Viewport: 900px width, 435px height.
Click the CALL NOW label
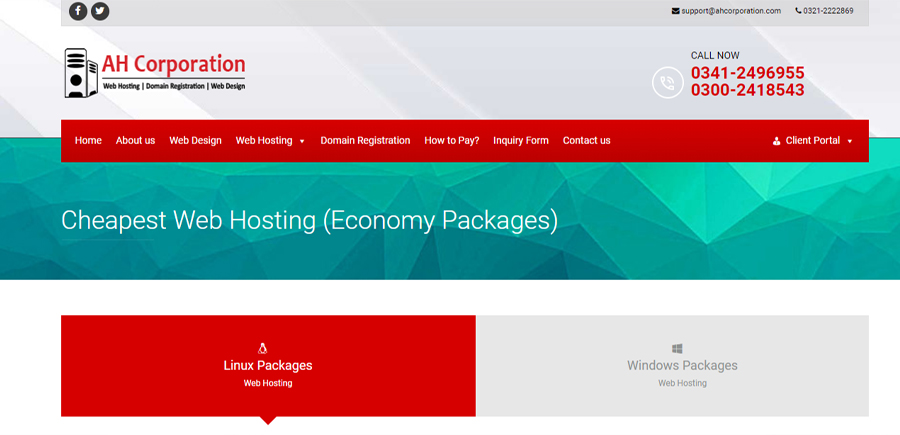(715, 56)
